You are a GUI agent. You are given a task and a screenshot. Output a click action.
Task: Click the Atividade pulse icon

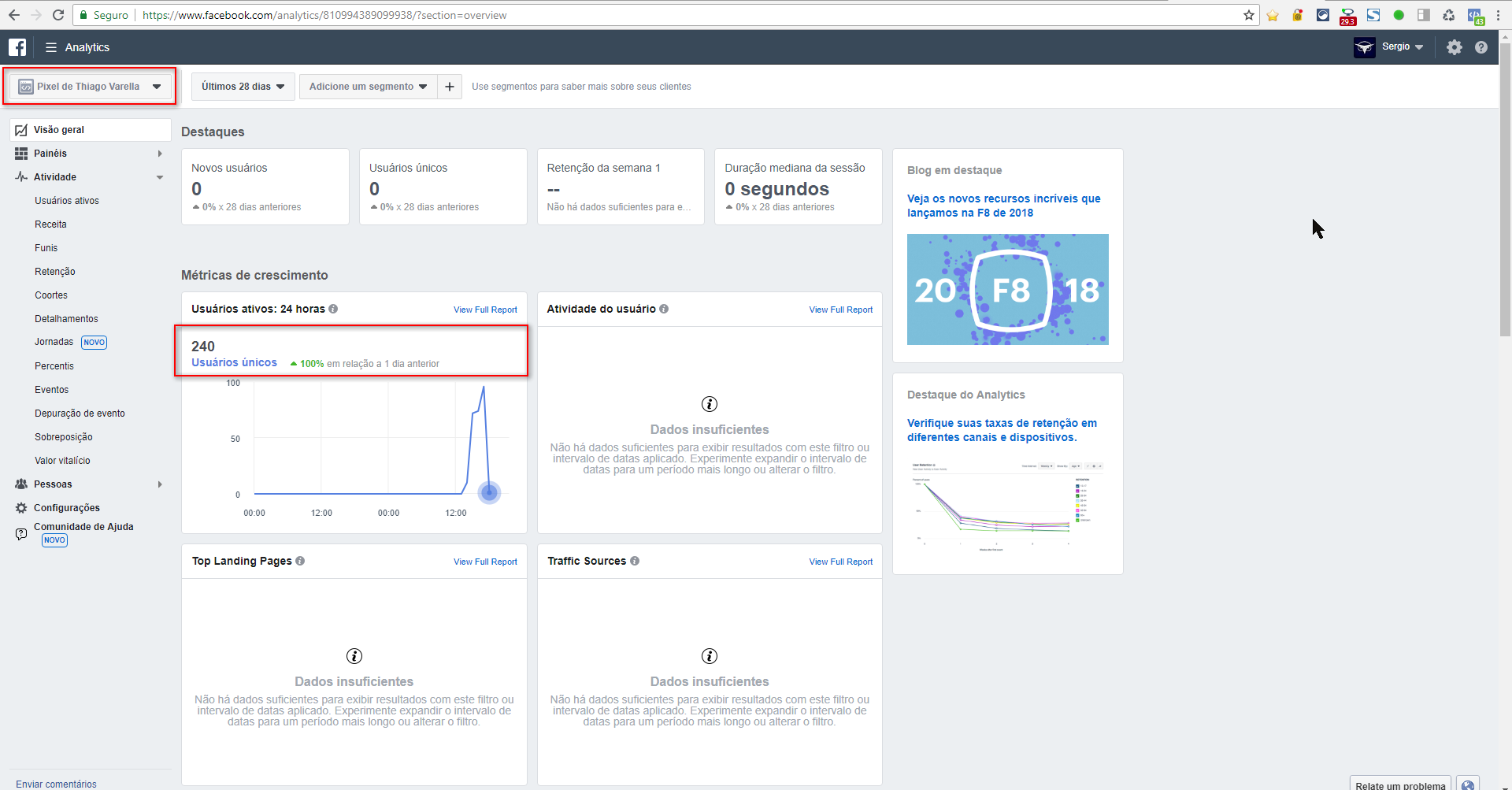[x=21, y=177]
